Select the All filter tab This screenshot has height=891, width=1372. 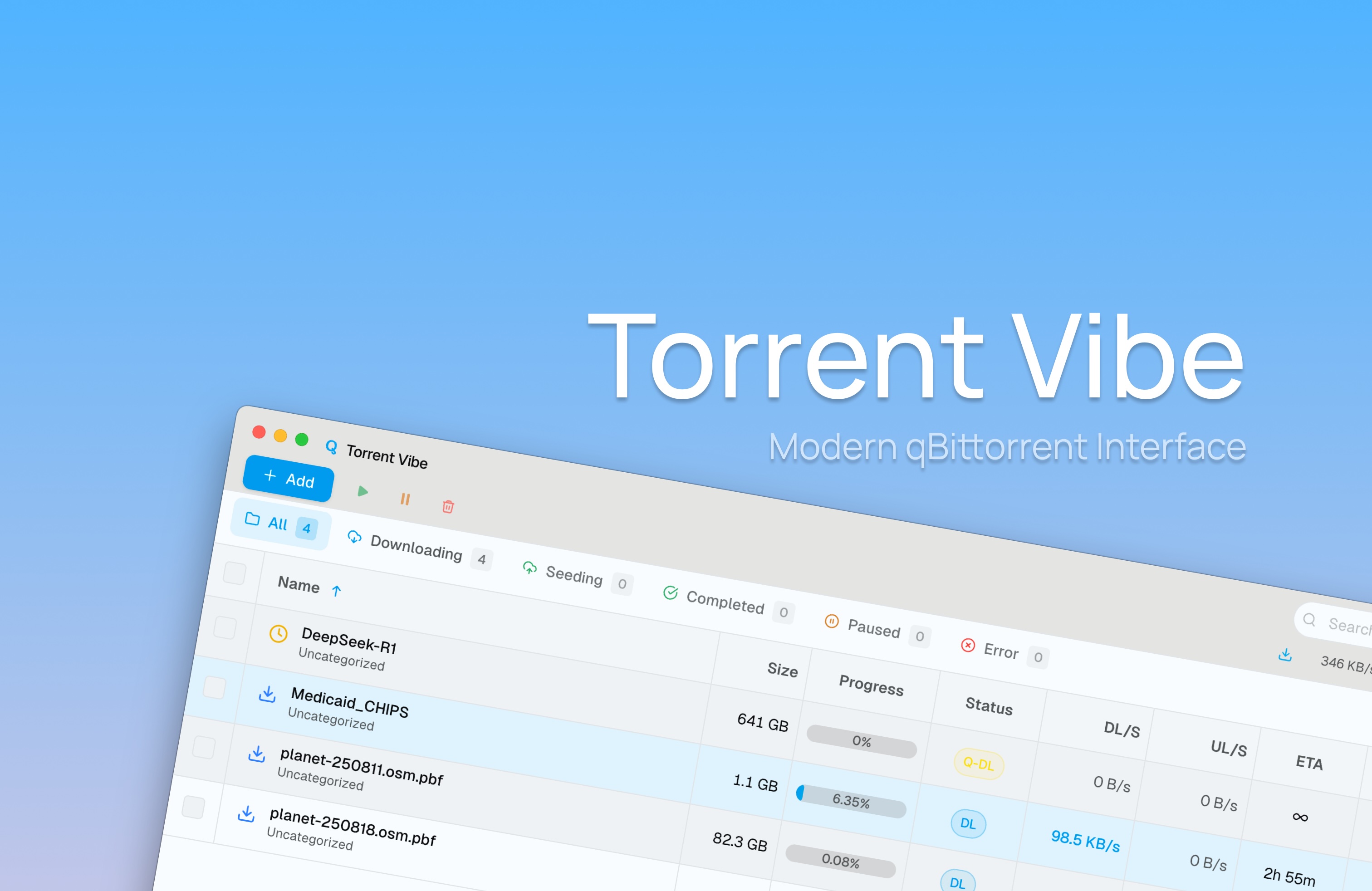(281, 524)
